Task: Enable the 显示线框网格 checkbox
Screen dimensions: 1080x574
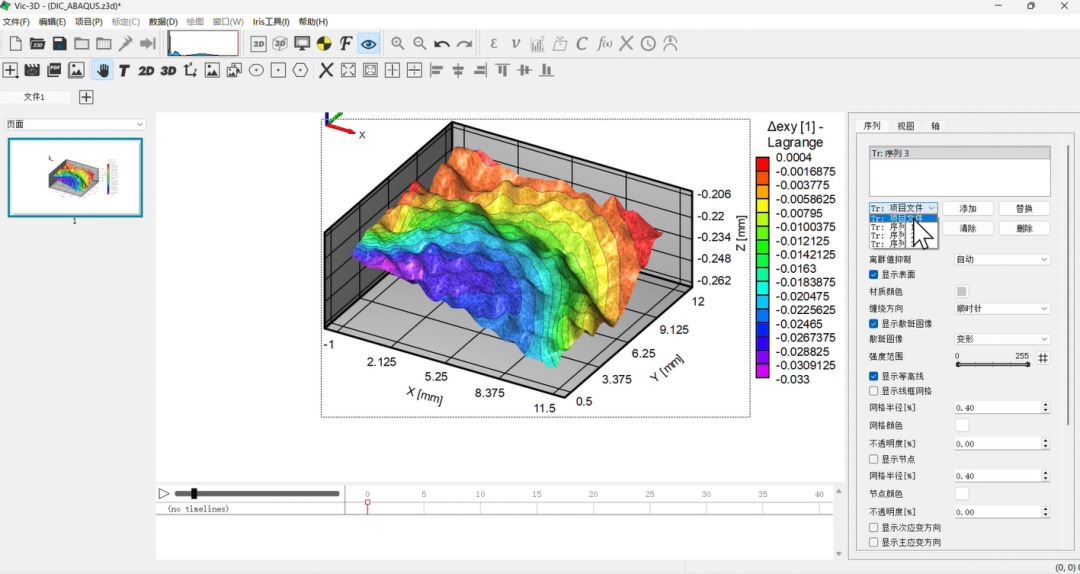Action: (x=874, y=391)
